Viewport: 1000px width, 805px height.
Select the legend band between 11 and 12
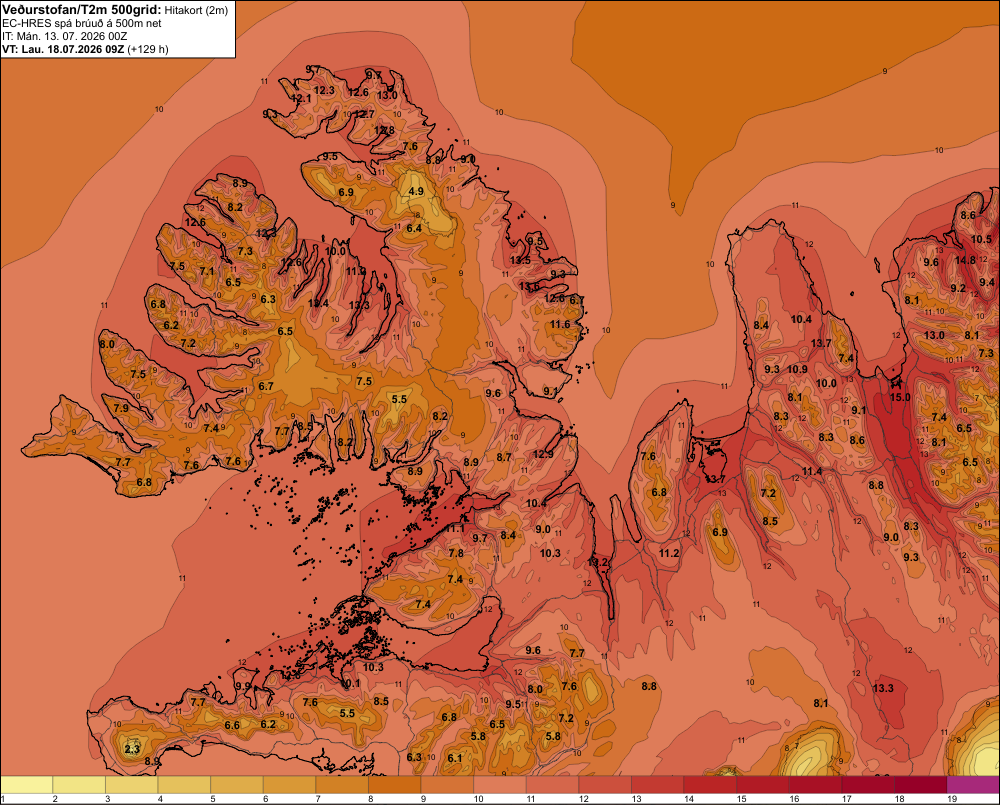[552, 784]
